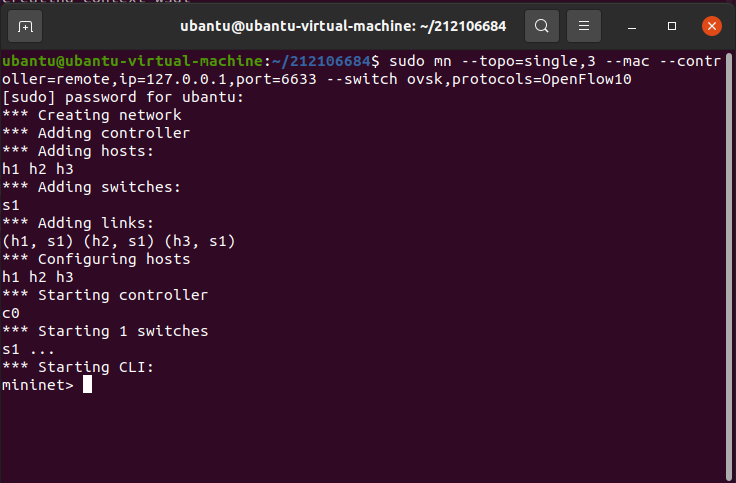The height and width of the screenshot is (483, 736).
Task: Click the "*** Configuring hosts" line
Action: coord(96,259)
